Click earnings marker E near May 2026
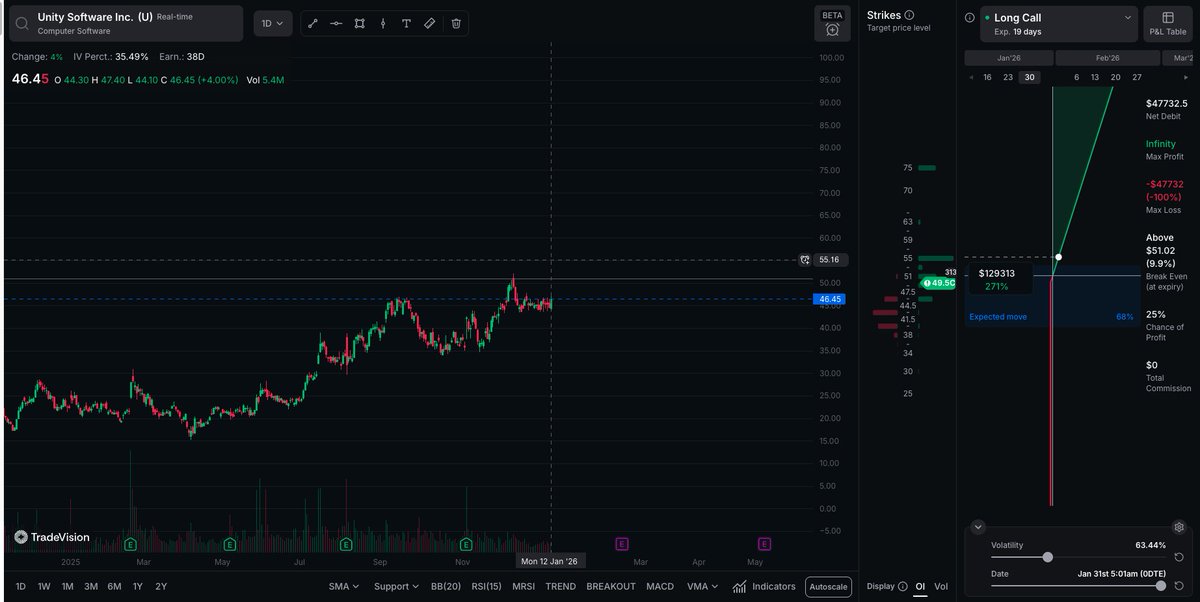Screen dimensions: 1200x602 (x=764, y=544)
